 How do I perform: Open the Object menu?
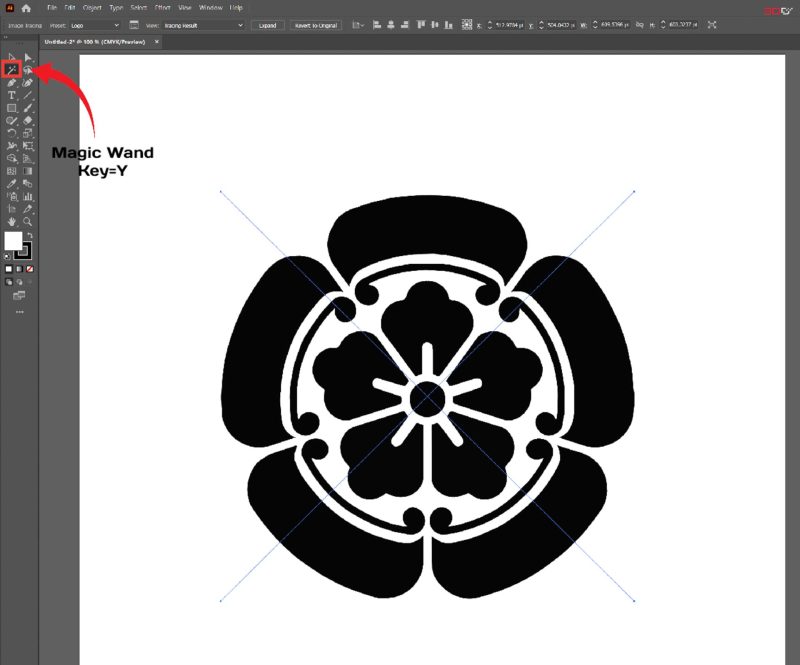click(92, 8)
